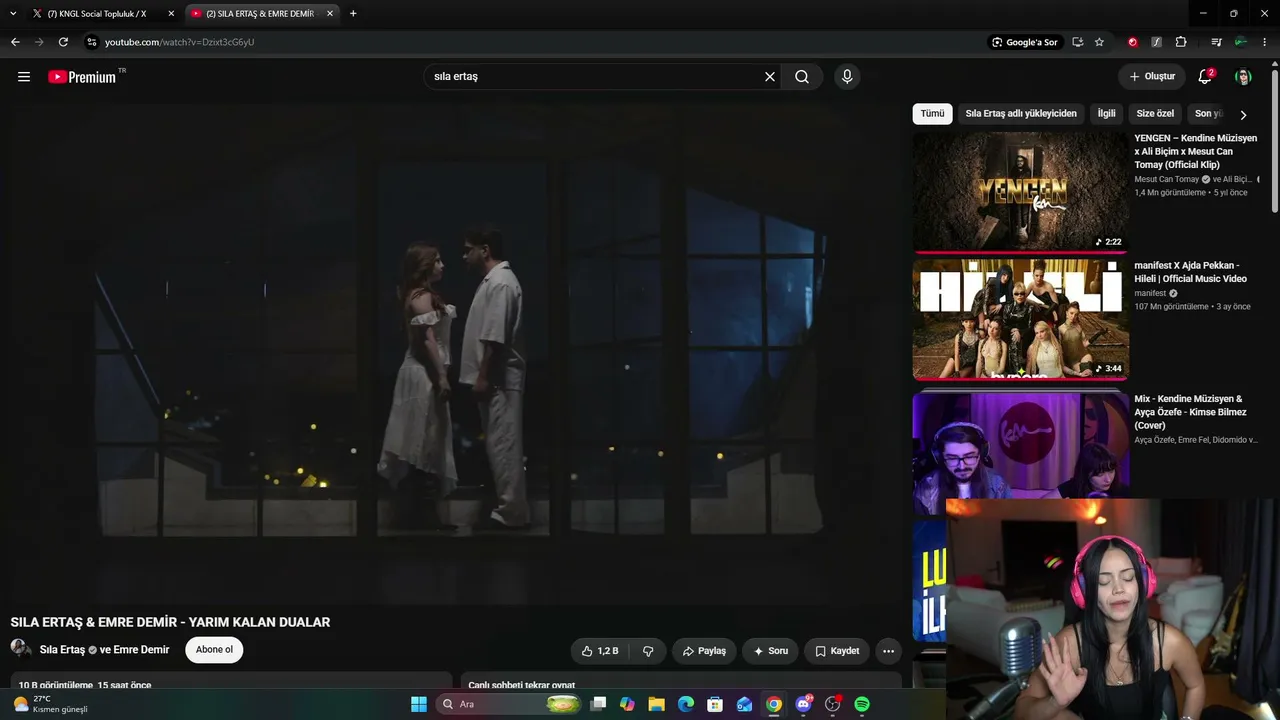Open Task View from the taskbar
This screenshot has width=1280, height=720.
598,704
